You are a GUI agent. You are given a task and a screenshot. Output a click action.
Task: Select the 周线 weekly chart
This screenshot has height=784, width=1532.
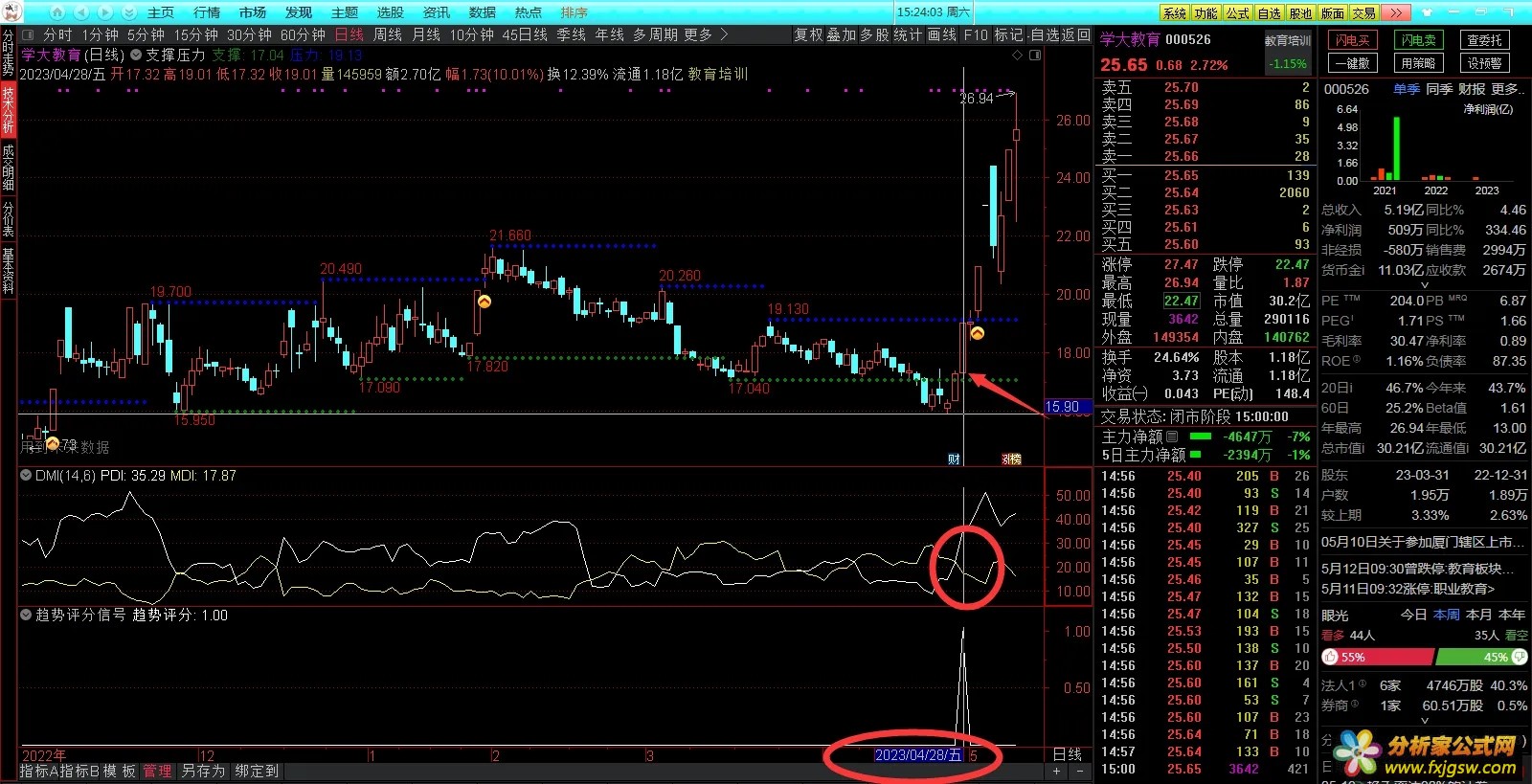(388, 34)
